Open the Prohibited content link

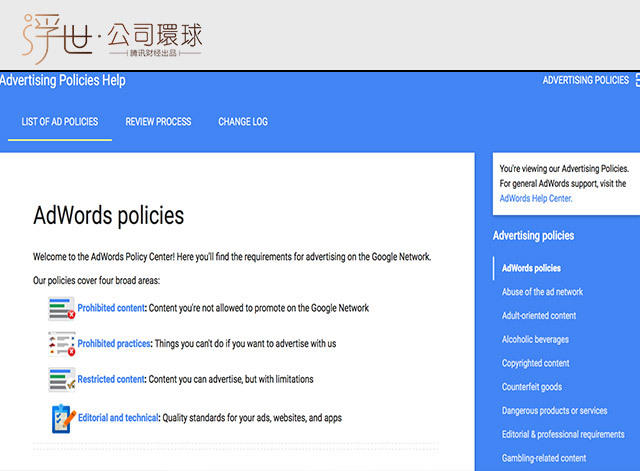click(112, 308)
